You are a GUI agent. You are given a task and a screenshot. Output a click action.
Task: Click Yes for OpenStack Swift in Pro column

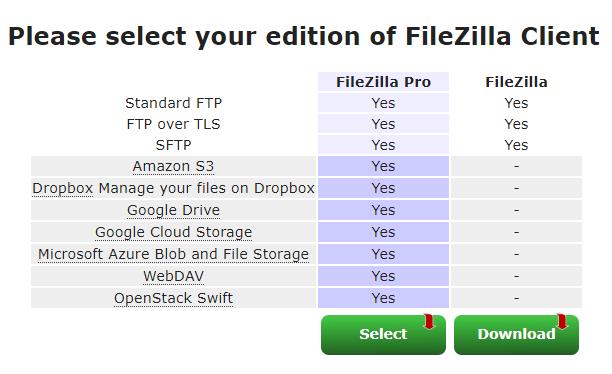pos(383,298)
